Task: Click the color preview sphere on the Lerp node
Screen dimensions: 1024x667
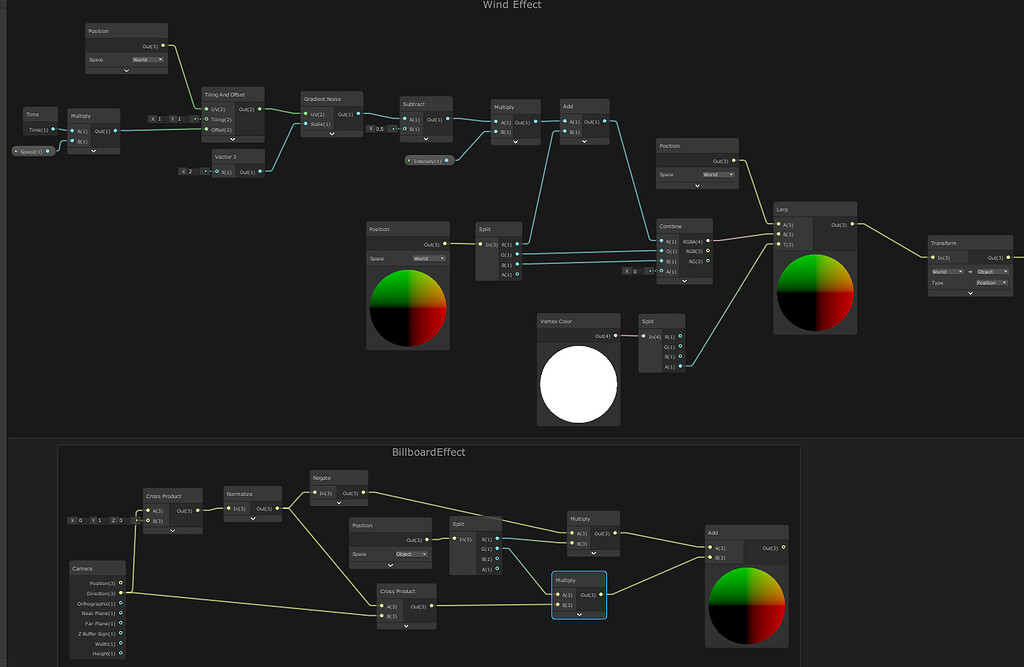Action: 815,293
